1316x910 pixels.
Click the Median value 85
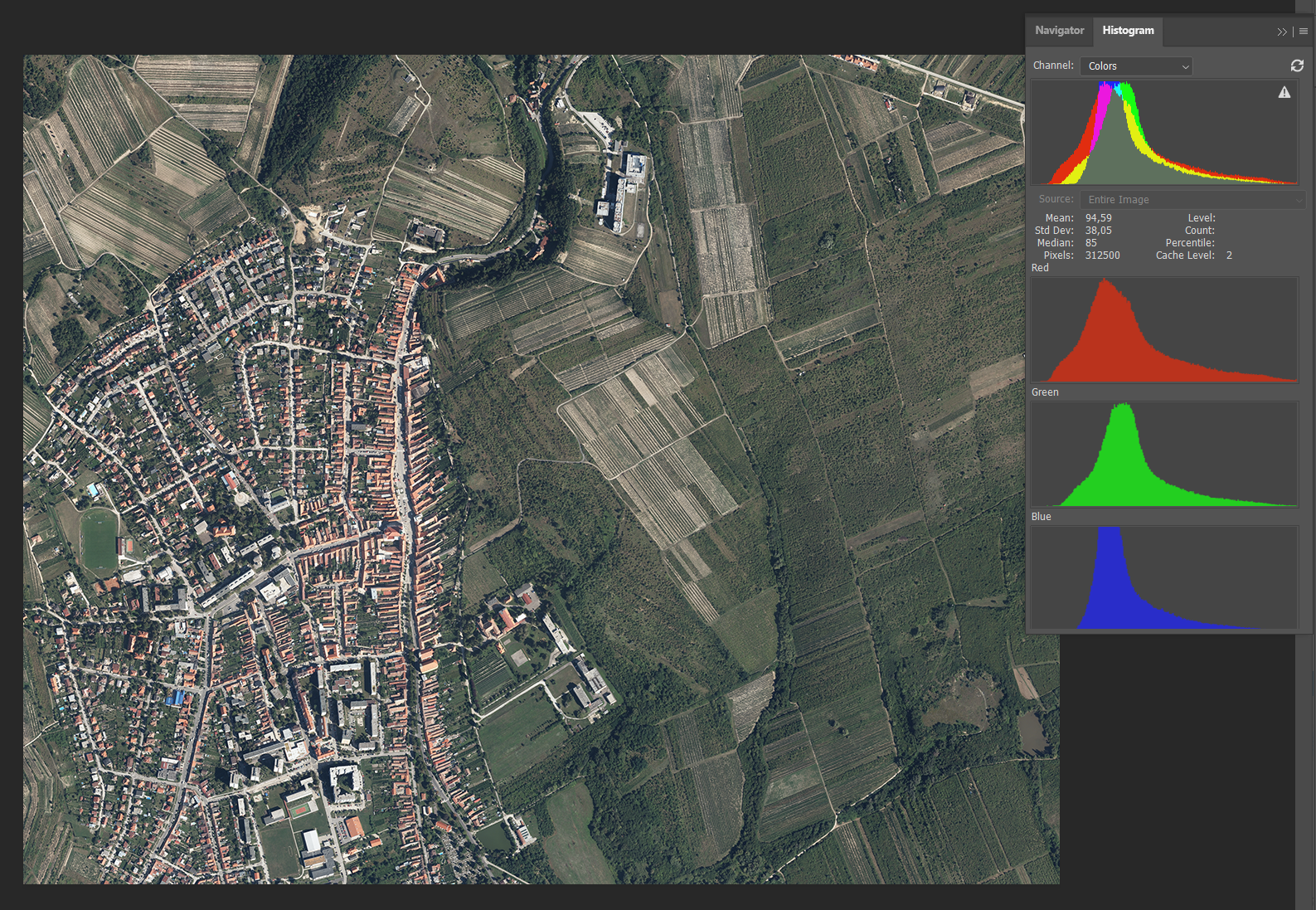coord(1091,243)
